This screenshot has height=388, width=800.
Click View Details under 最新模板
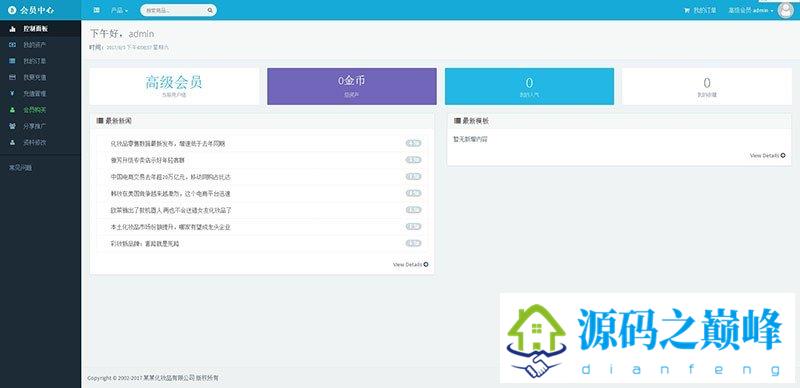click(x=767, y=155)
